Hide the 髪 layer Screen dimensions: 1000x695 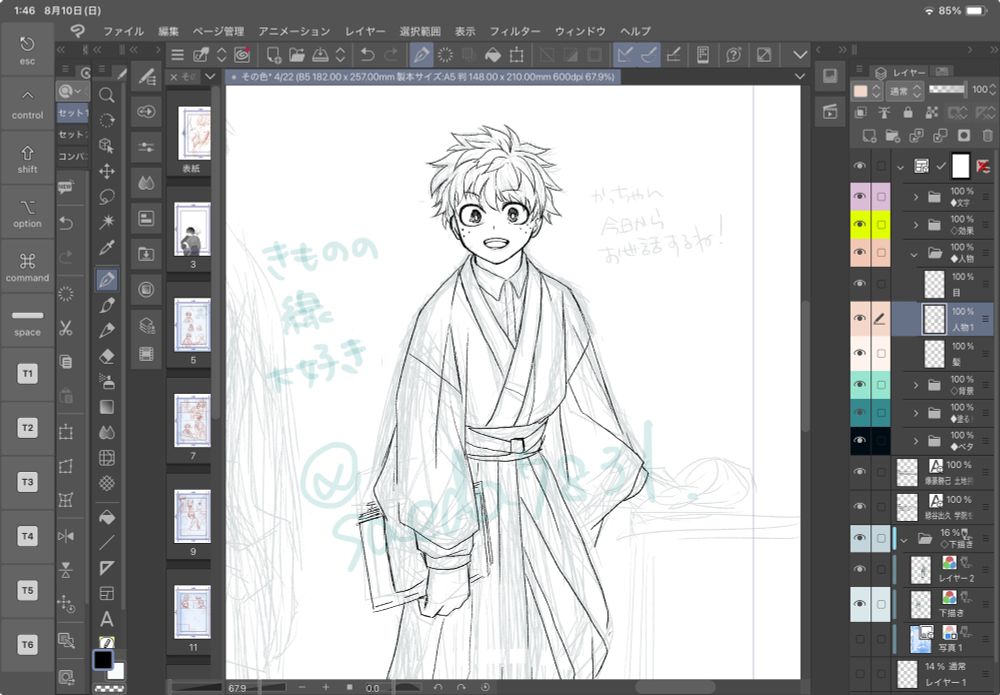click(860, 353)
